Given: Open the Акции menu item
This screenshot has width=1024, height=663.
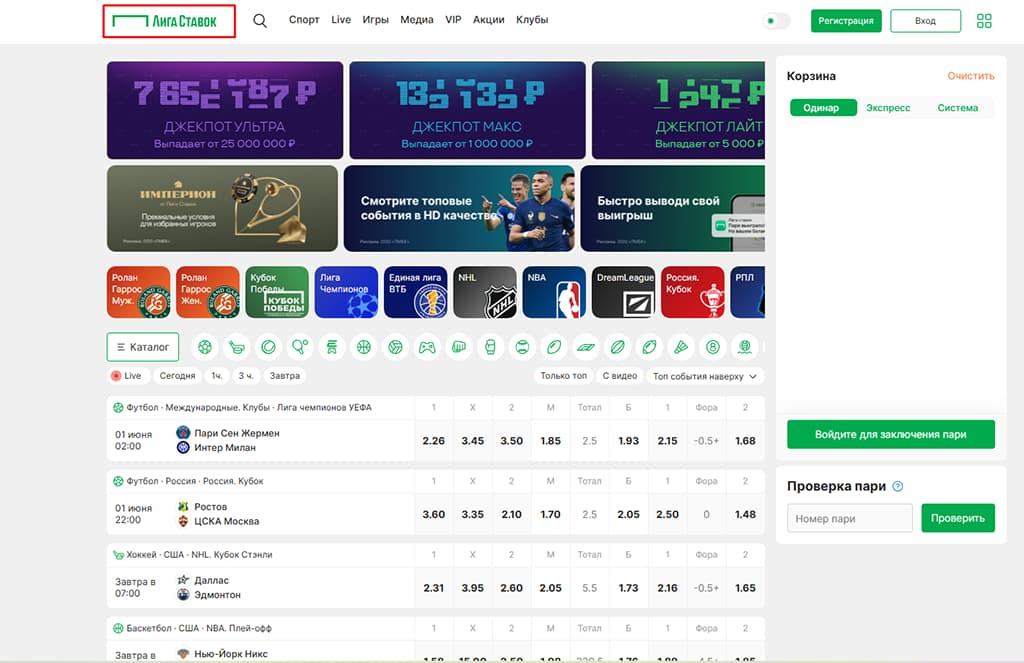Looking at the screenshot, I should pos(488,20).
